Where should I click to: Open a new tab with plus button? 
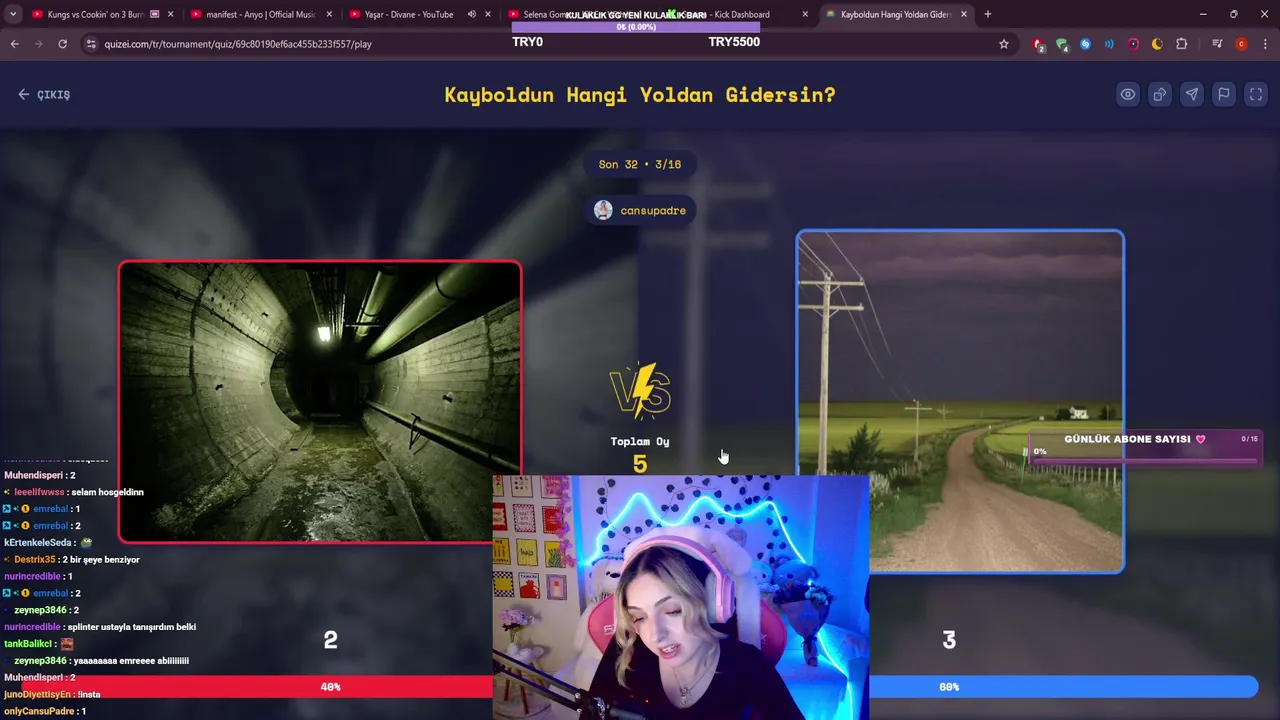[988, 14]
